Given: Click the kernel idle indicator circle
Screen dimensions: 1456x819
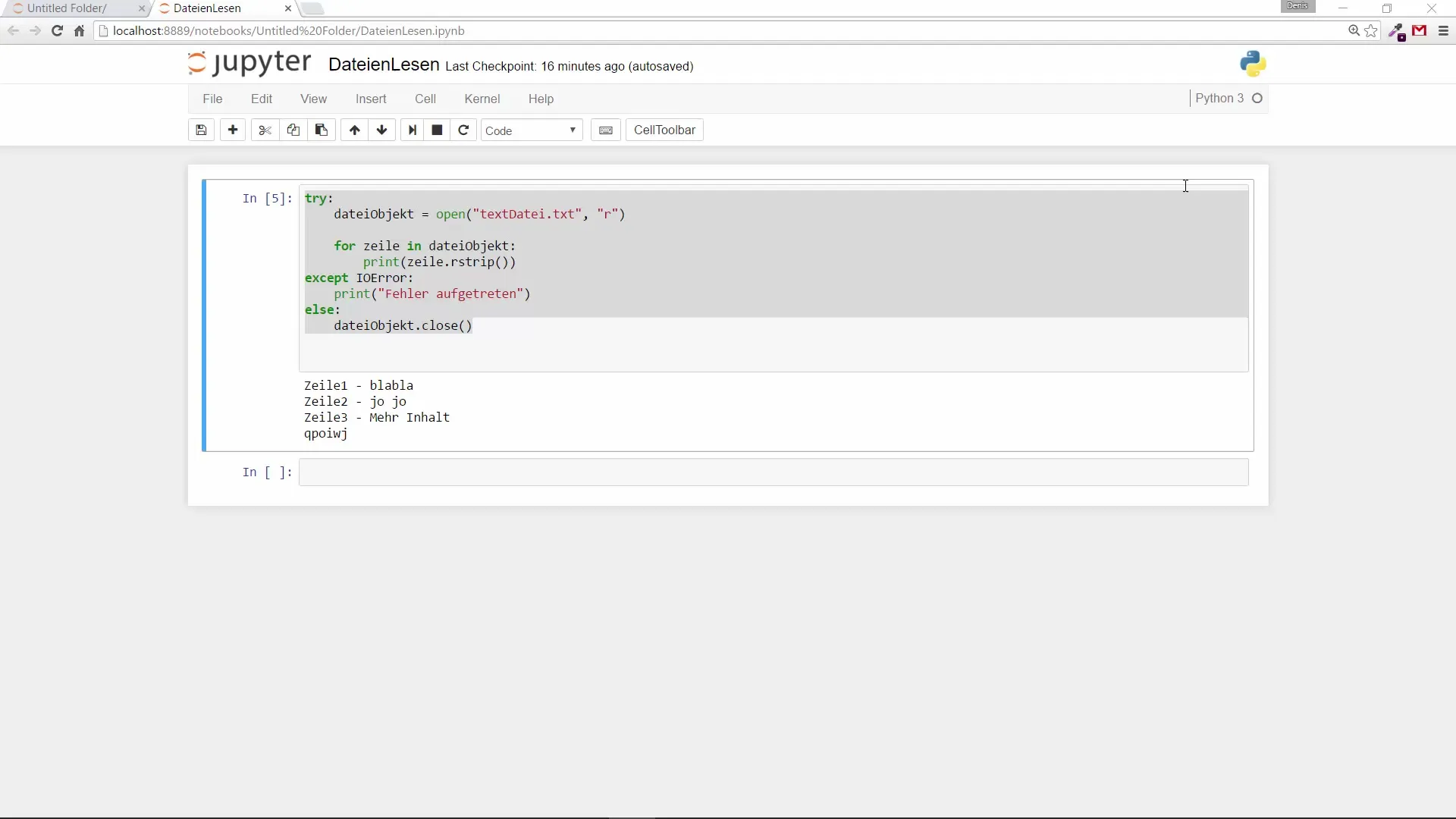Looking at the screenshot, I should (x=1257, y=99).
